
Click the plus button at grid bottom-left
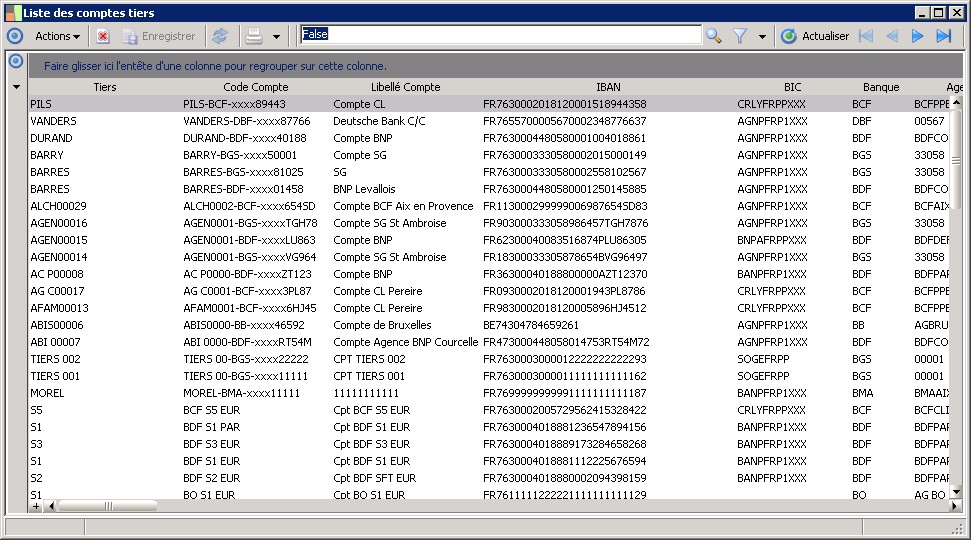pyautogui.click(x=36, y=506)
